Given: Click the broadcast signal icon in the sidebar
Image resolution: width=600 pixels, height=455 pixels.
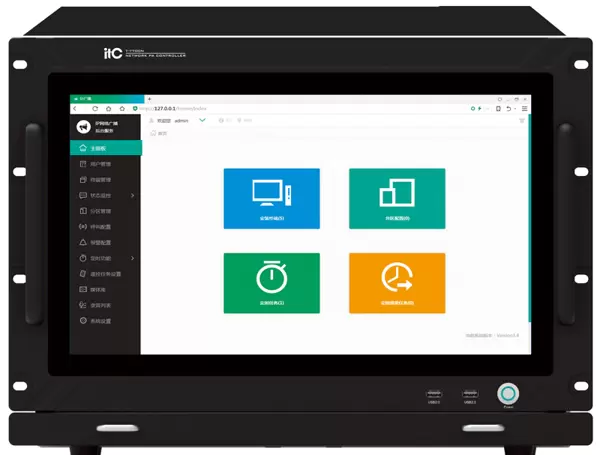Looking at the screenshot, I should point(83,226).
